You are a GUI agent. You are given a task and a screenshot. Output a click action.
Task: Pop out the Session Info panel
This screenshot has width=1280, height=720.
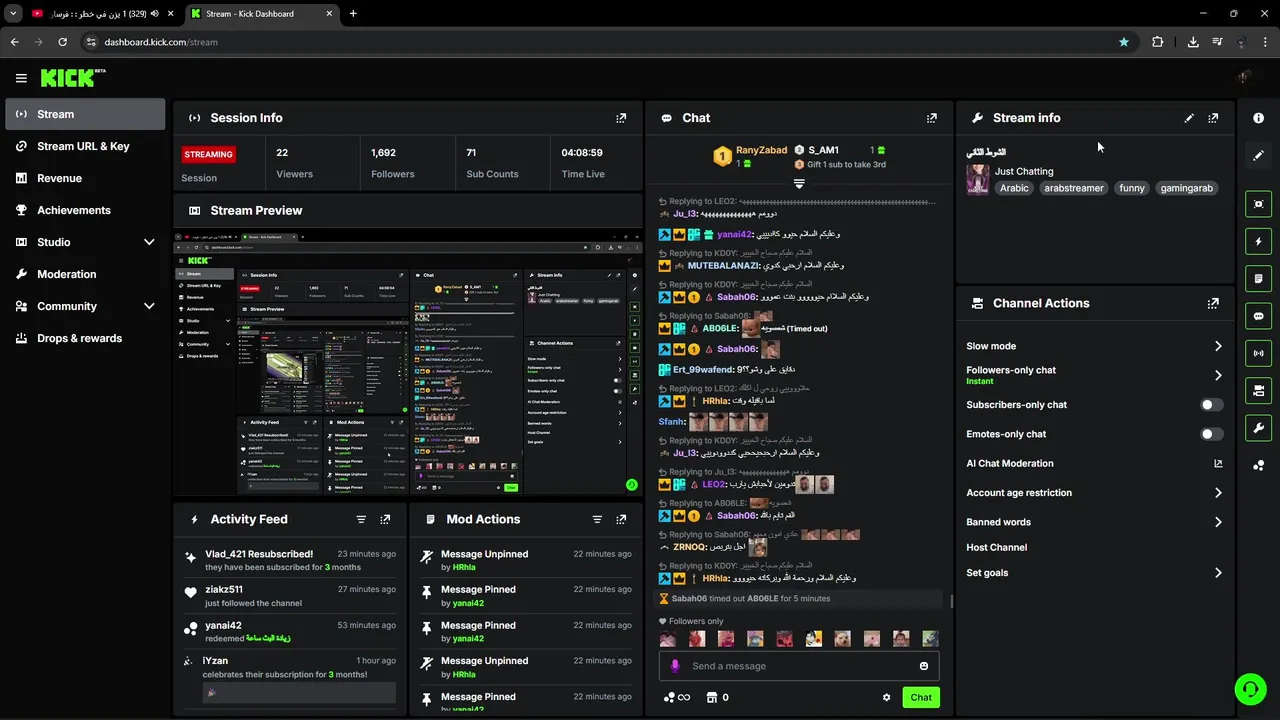(621, 118)
